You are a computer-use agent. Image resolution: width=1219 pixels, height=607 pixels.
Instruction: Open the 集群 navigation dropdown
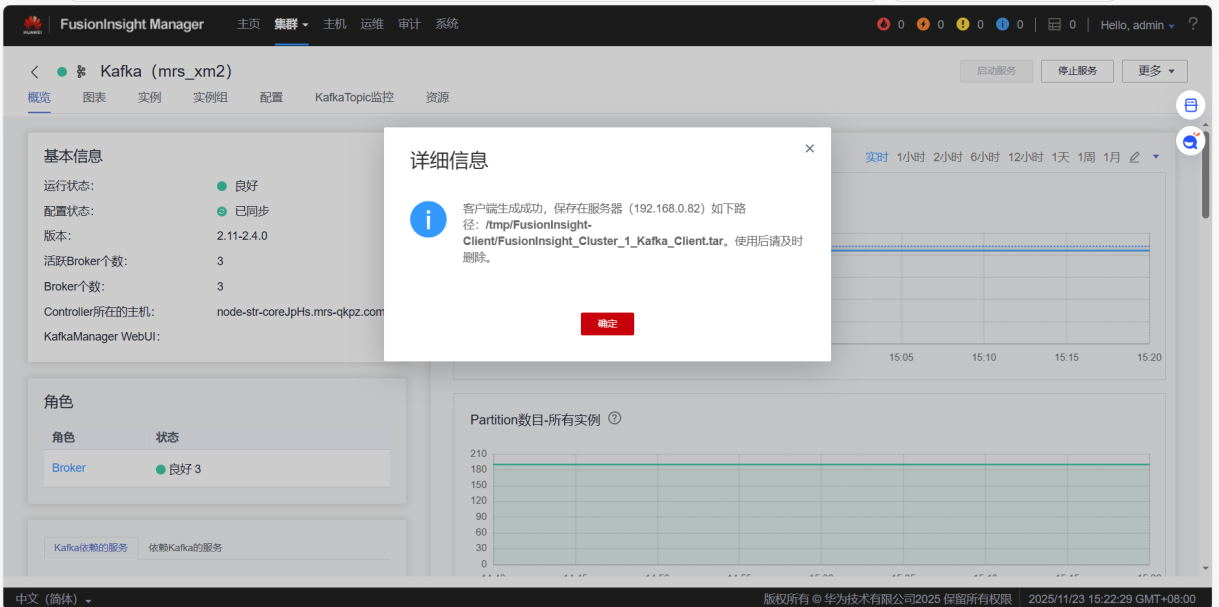coord(291,23)
